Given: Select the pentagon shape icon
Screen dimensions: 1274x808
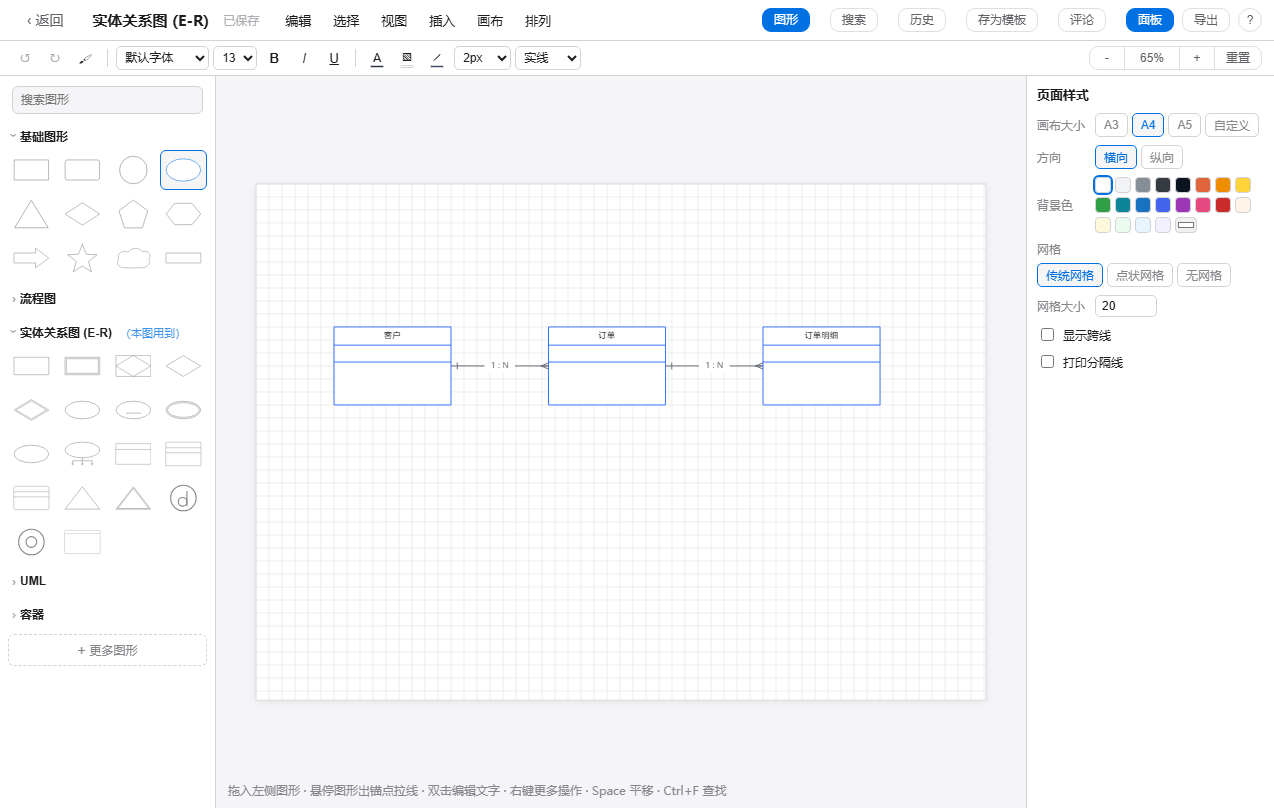Looking at the screenshot, I should click(133, 214).
